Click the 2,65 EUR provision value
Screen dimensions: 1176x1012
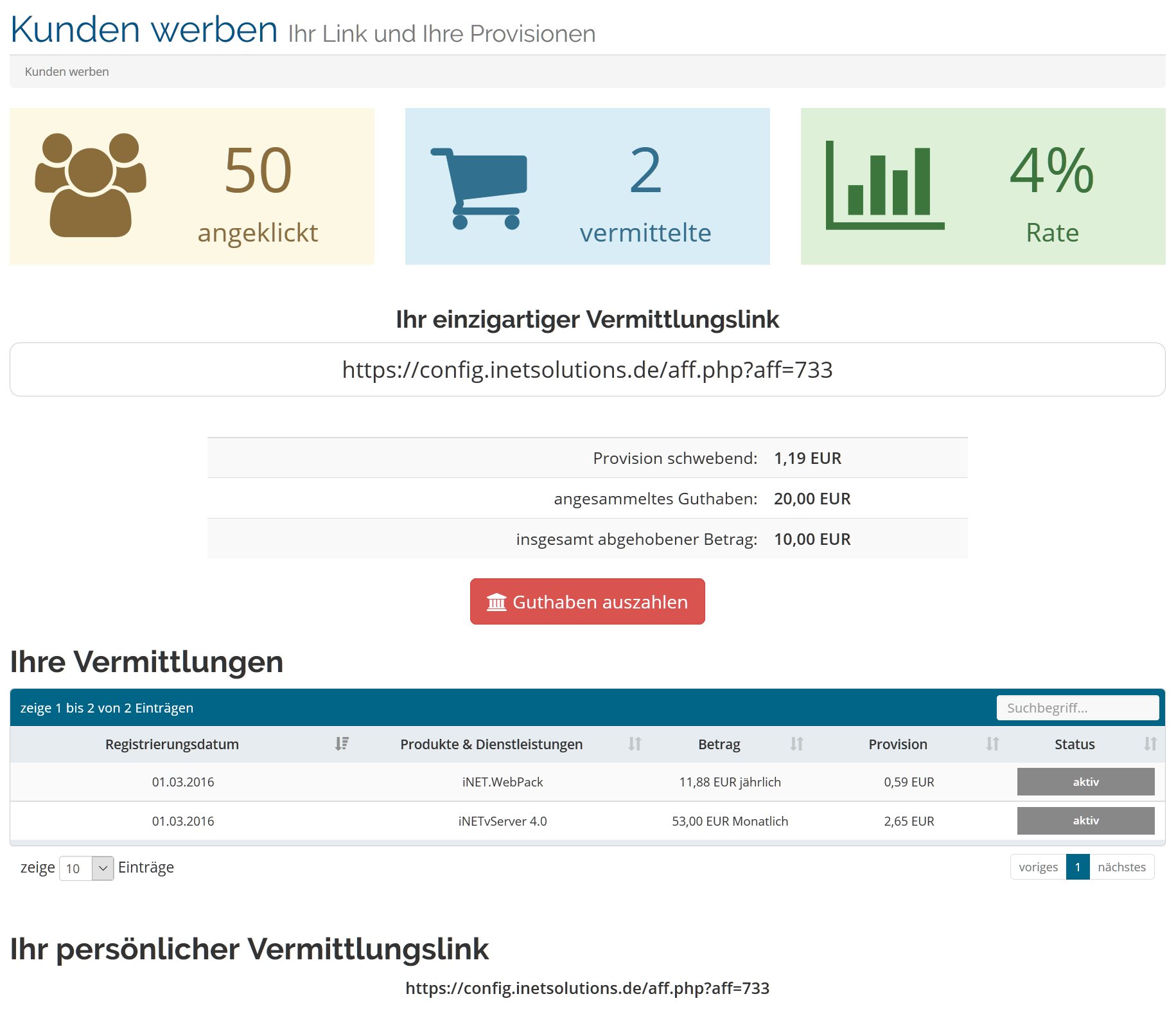909,821
